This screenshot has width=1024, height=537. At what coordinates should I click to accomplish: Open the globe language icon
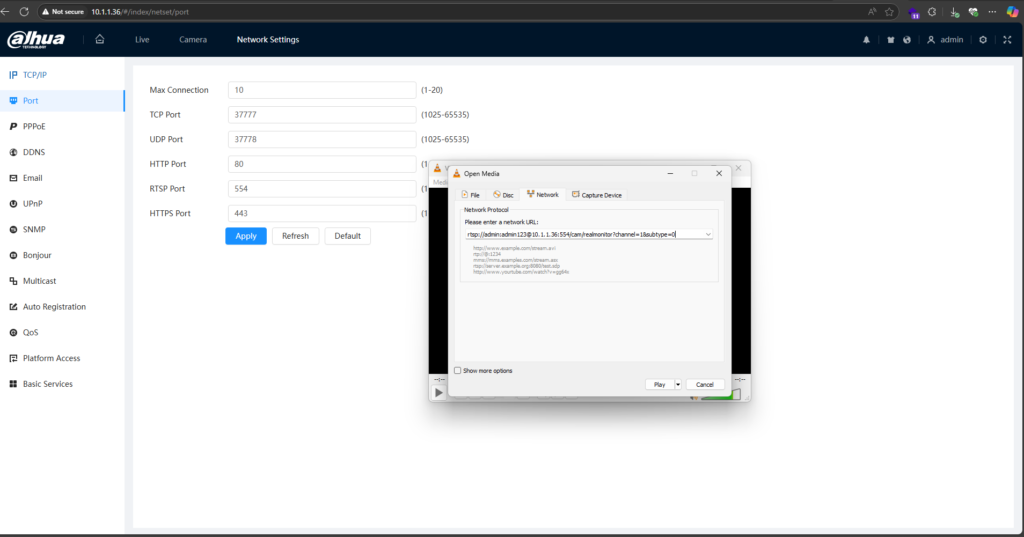pos(907,40)
